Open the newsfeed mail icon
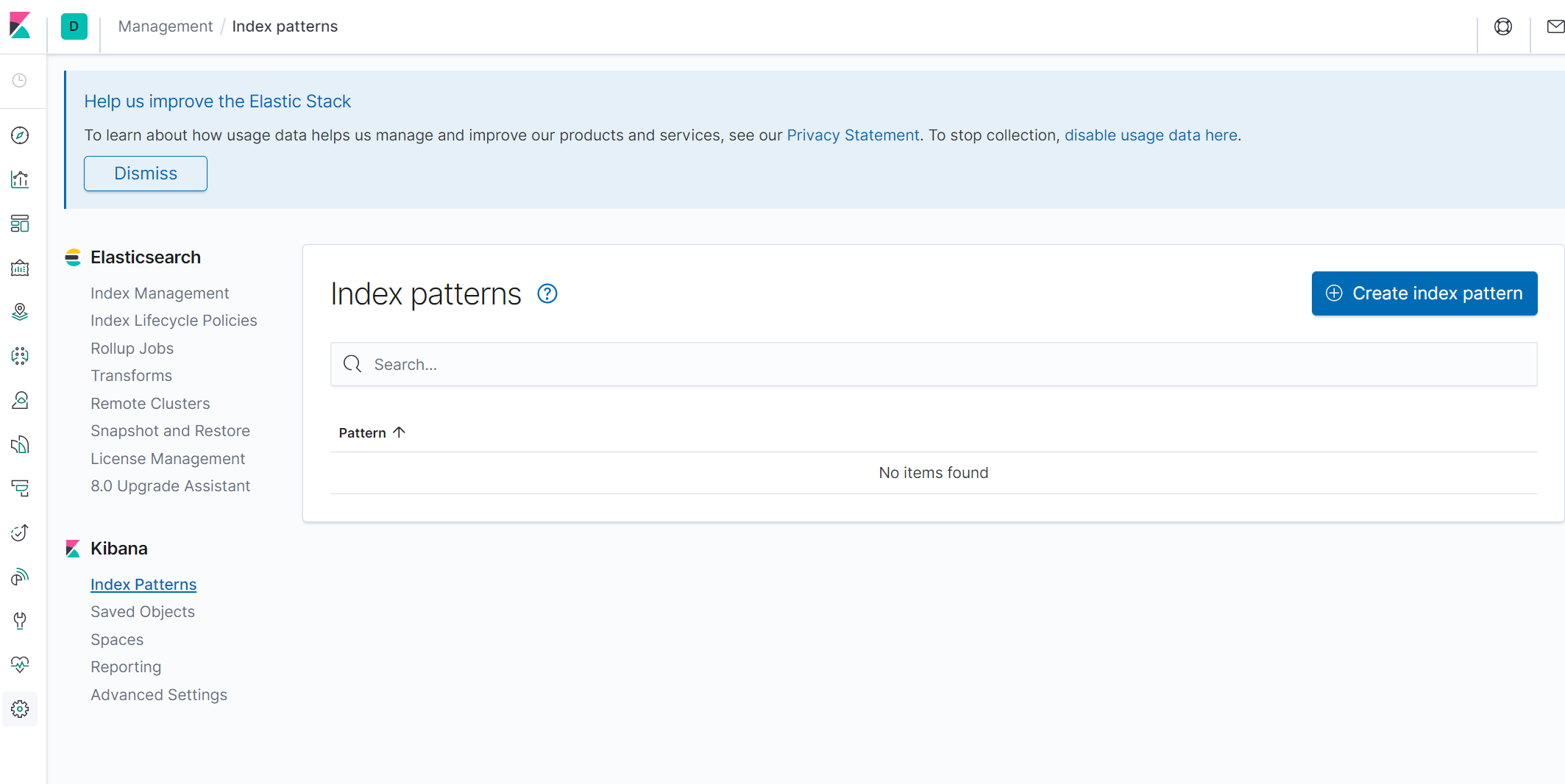The width and height of the screenshot is (1565, 784). (1555, 26)
